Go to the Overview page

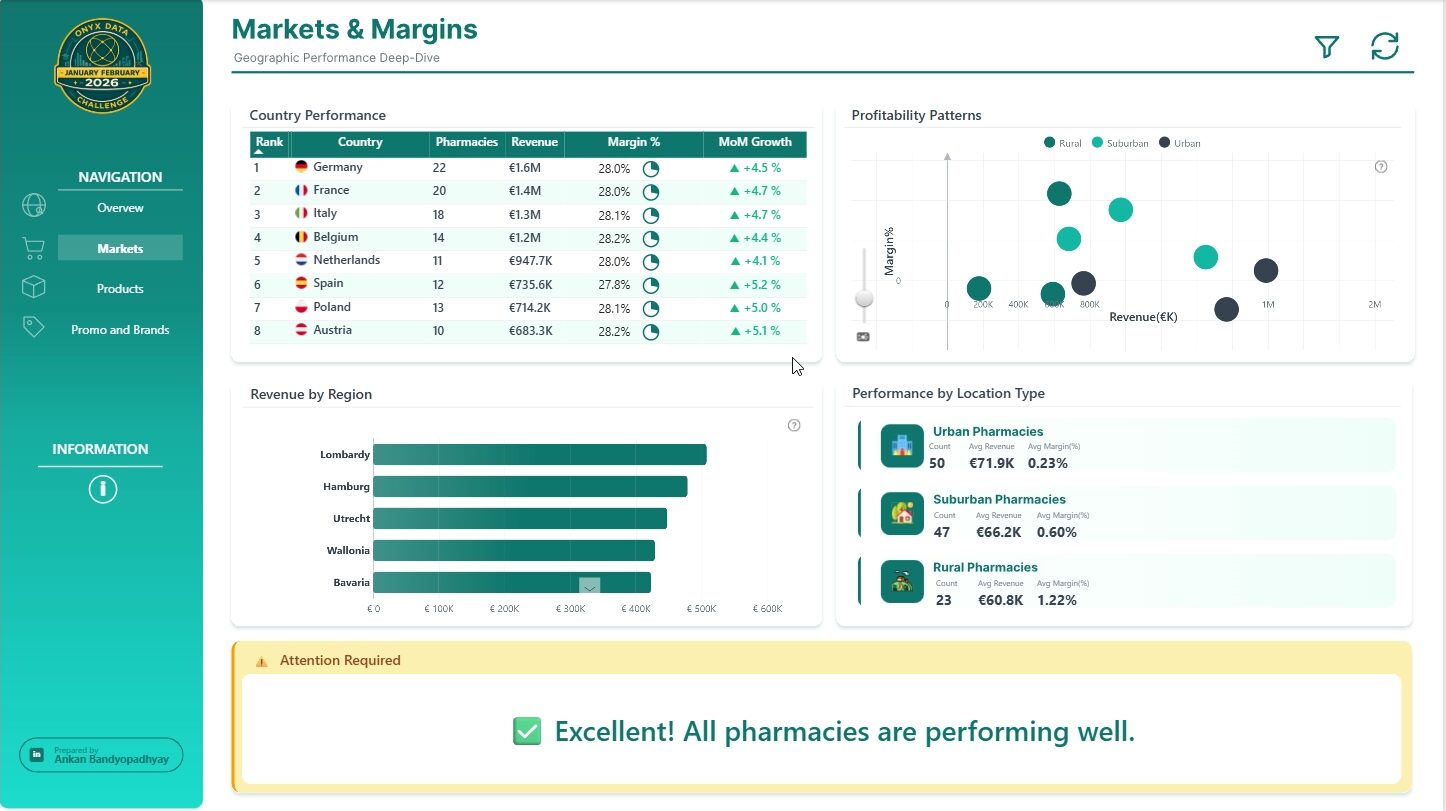pos(120,208)
